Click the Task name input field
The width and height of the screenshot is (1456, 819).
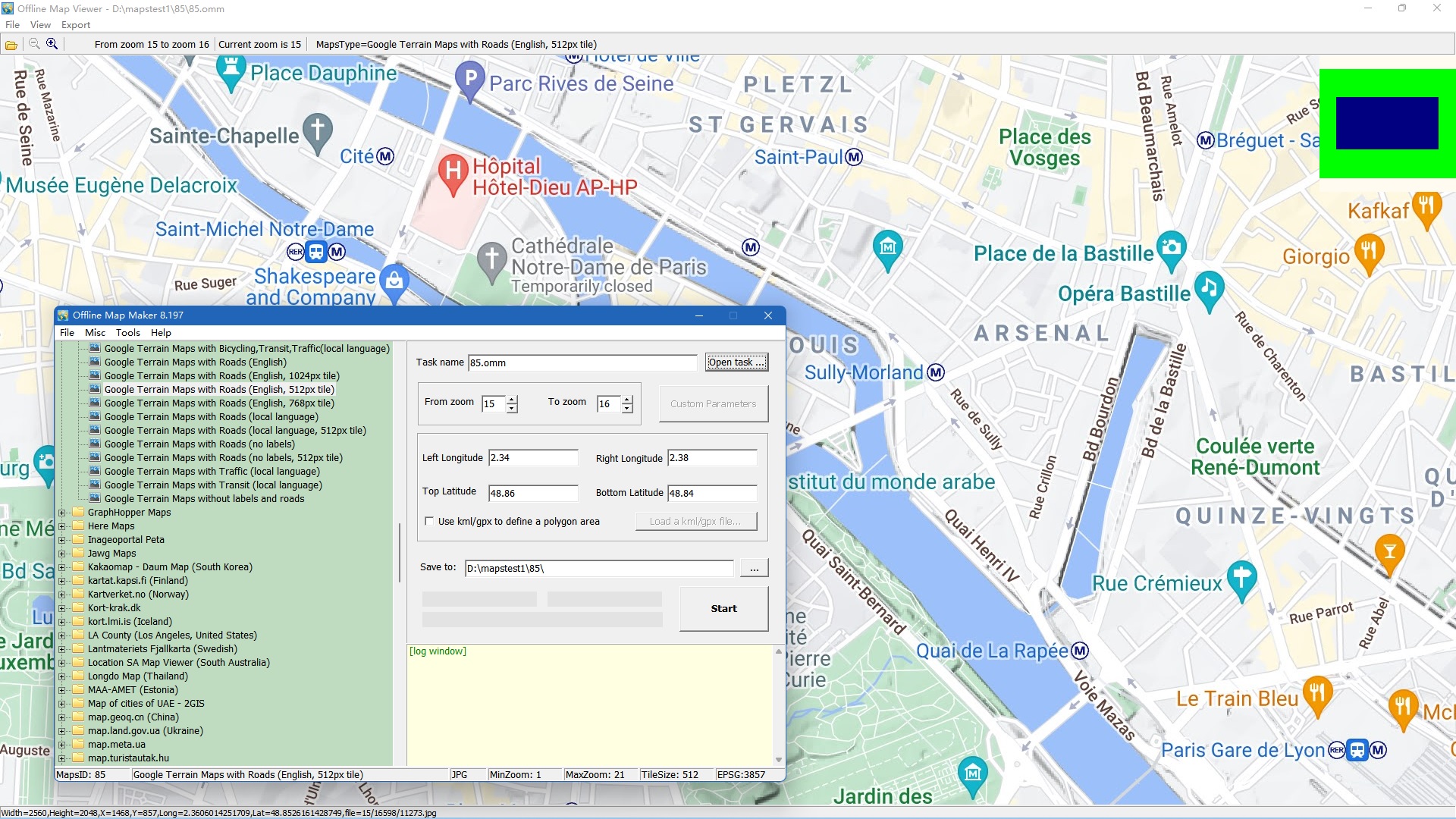pyautogui.click(x=582, y=362)
